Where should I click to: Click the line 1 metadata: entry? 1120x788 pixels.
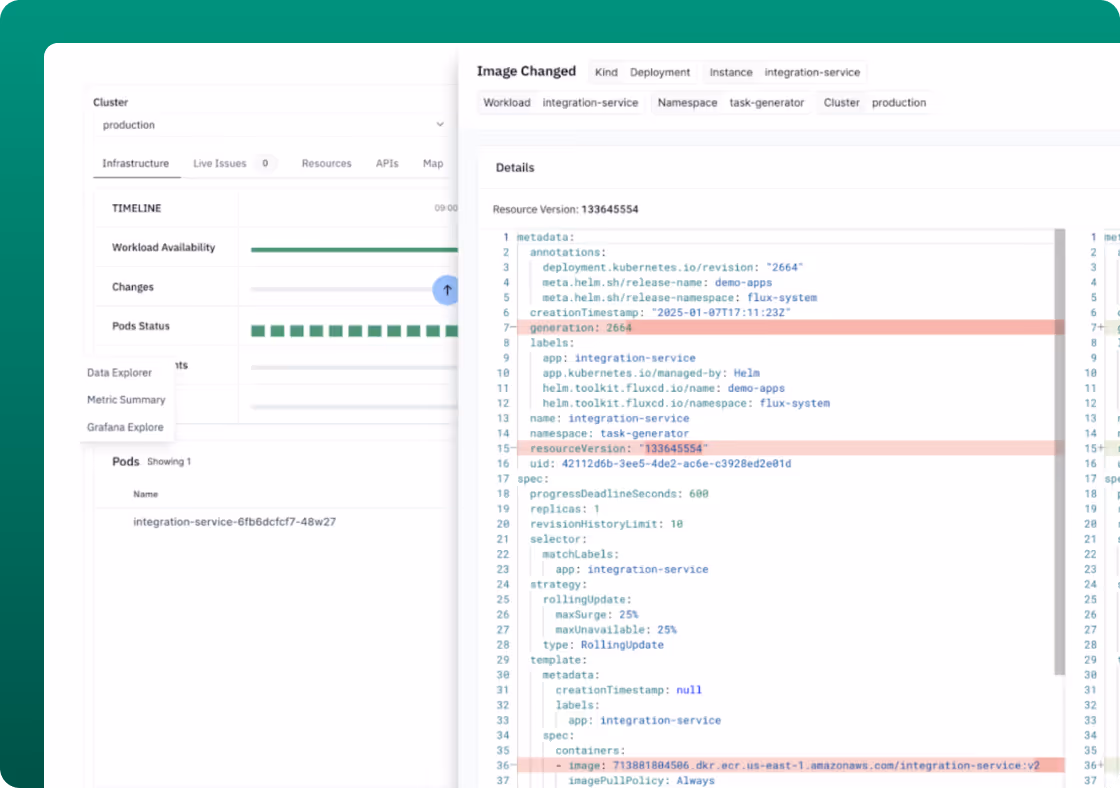pos(546,237)
